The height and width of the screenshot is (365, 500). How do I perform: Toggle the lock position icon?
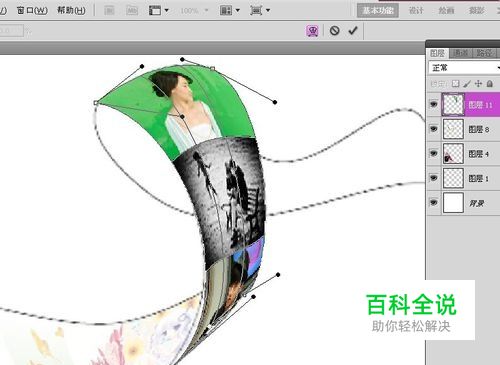[478, 84]
